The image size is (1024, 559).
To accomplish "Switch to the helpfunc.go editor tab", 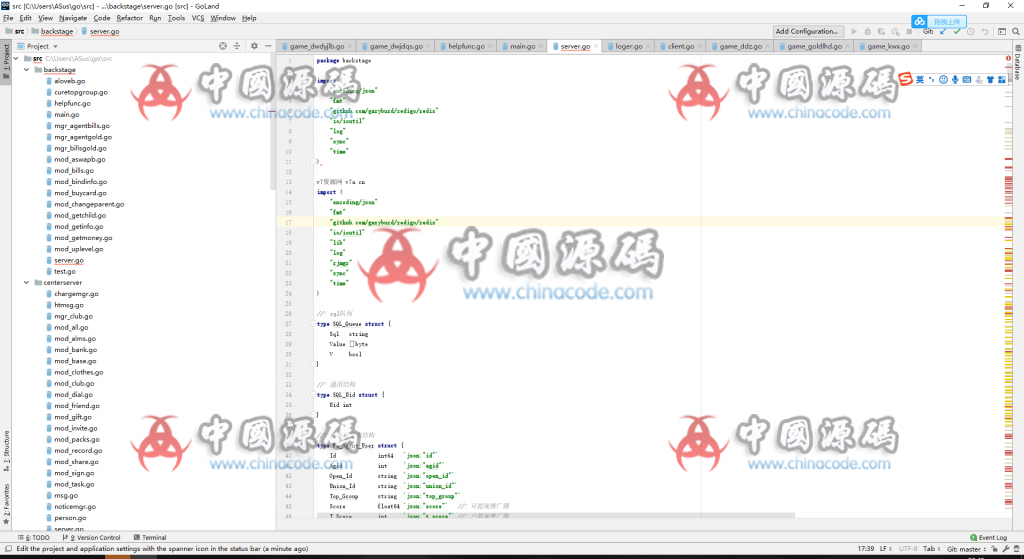I will click(466, 46).
